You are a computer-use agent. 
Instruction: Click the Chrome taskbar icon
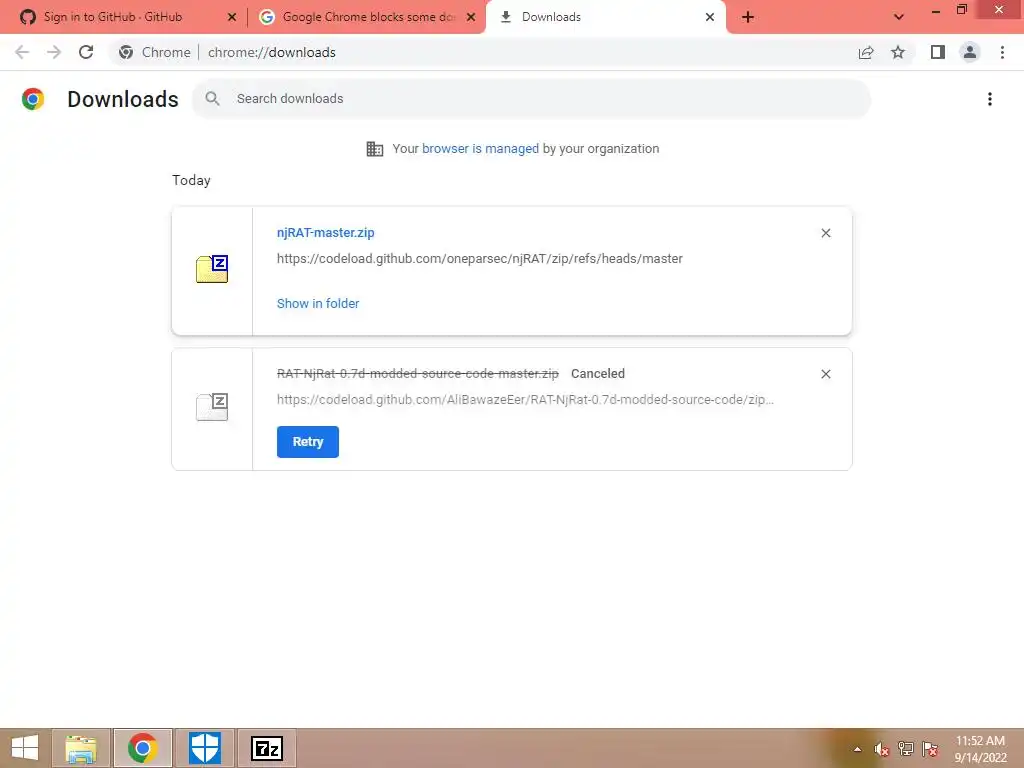tap(142, 748)
